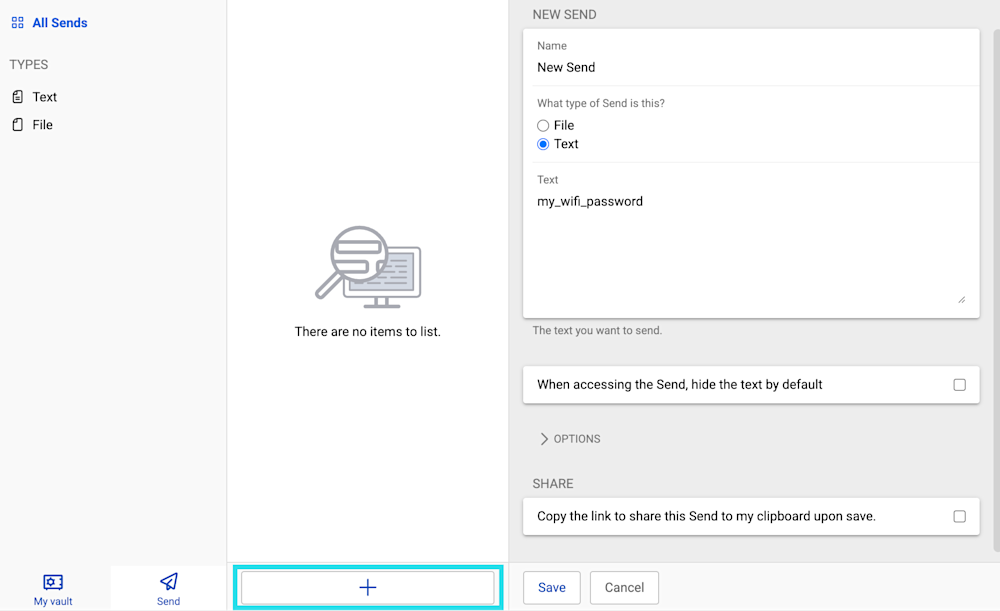Switch to the Send tab

pyautogui.click(x=167, y=590)
